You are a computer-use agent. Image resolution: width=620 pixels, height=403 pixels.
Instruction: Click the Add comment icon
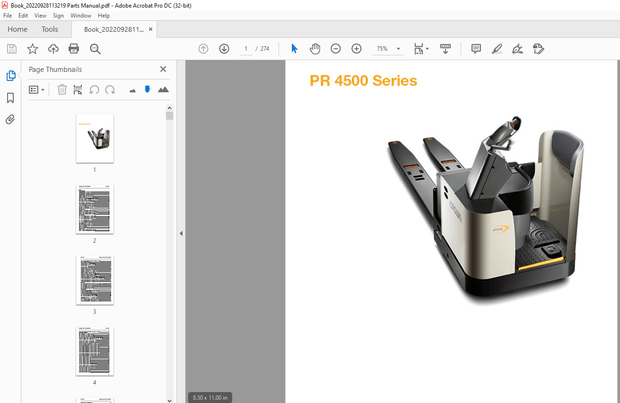pyautogui.click(x=475, y=49)
